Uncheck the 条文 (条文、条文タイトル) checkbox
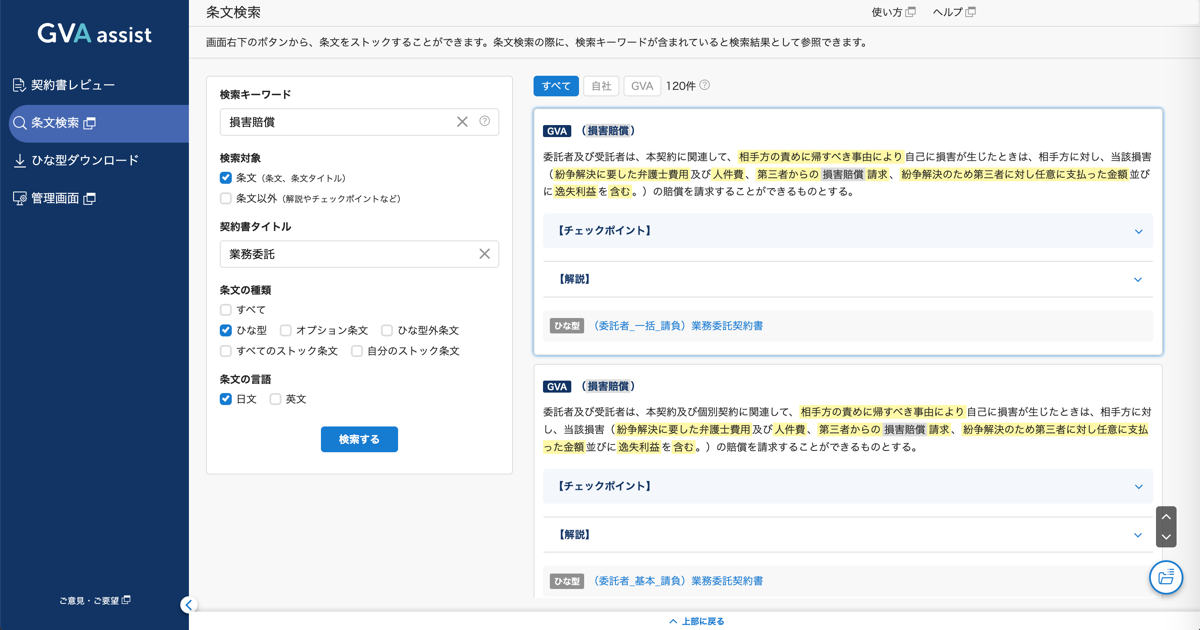Screen dimensions: 1200x630 (226, 178)
